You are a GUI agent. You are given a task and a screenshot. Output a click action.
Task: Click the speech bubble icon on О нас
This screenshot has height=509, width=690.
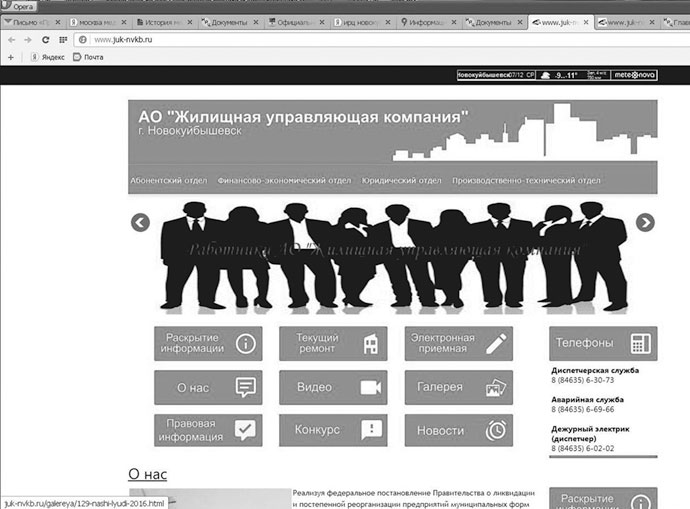[x=245, y=388]
